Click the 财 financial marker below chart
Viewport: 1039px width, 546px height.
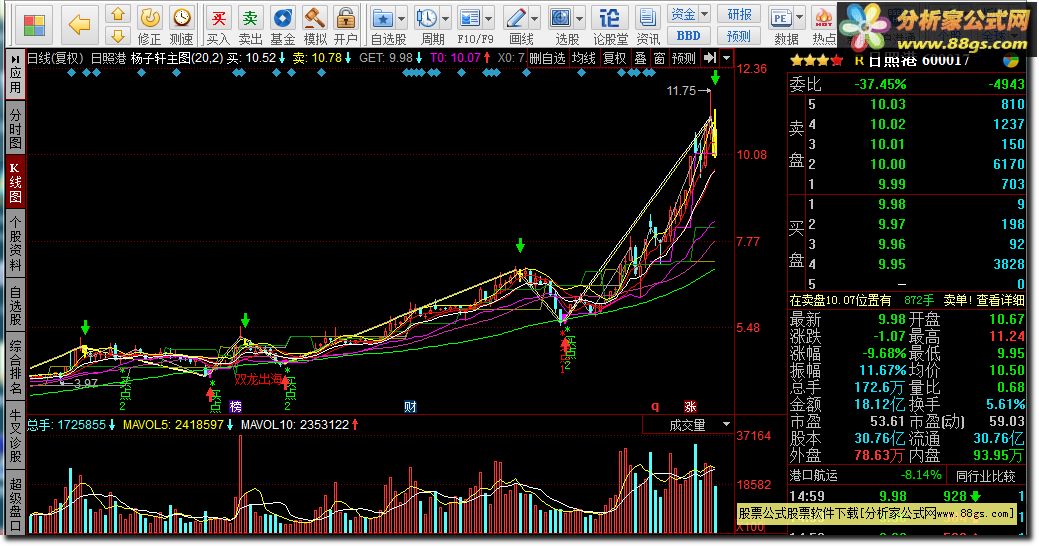[410, 406]
